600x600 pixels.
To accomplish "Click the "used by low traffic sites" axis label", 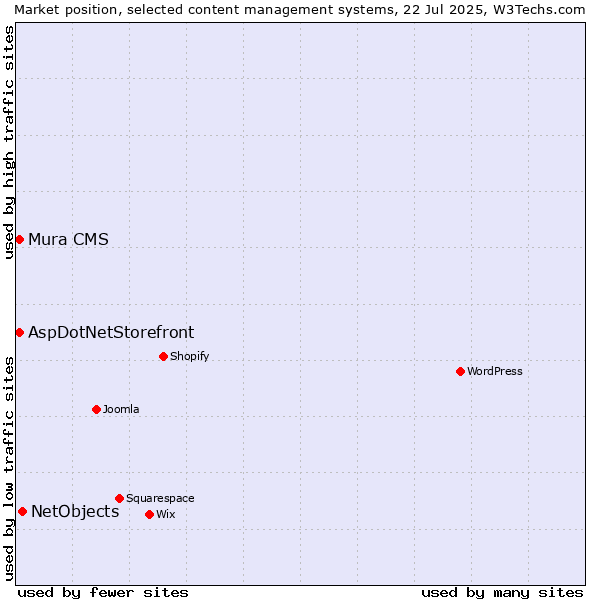I will point(8,469).
